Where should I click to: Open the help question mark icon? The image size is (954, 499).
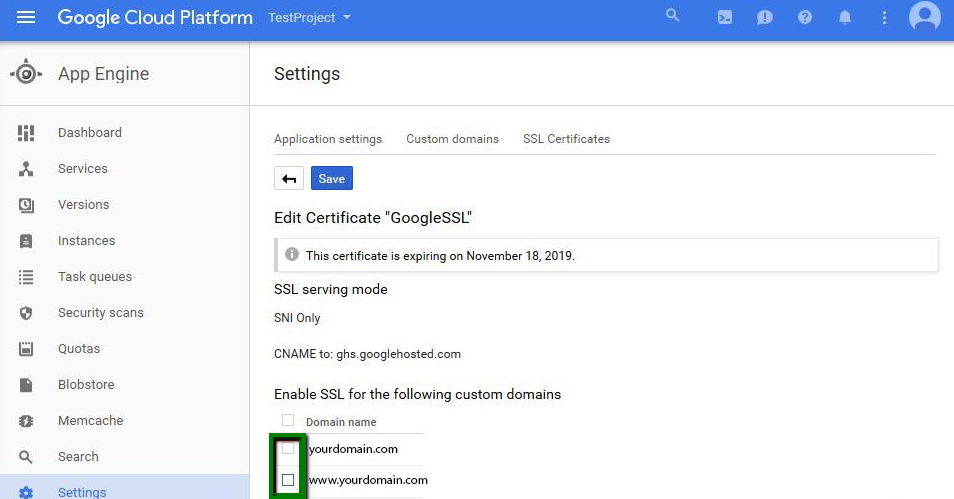tap(805, 18)
